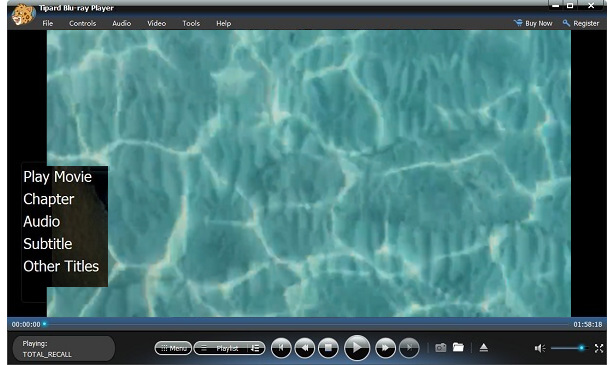Rewind using the fast backward button

(x=305, y=348)
